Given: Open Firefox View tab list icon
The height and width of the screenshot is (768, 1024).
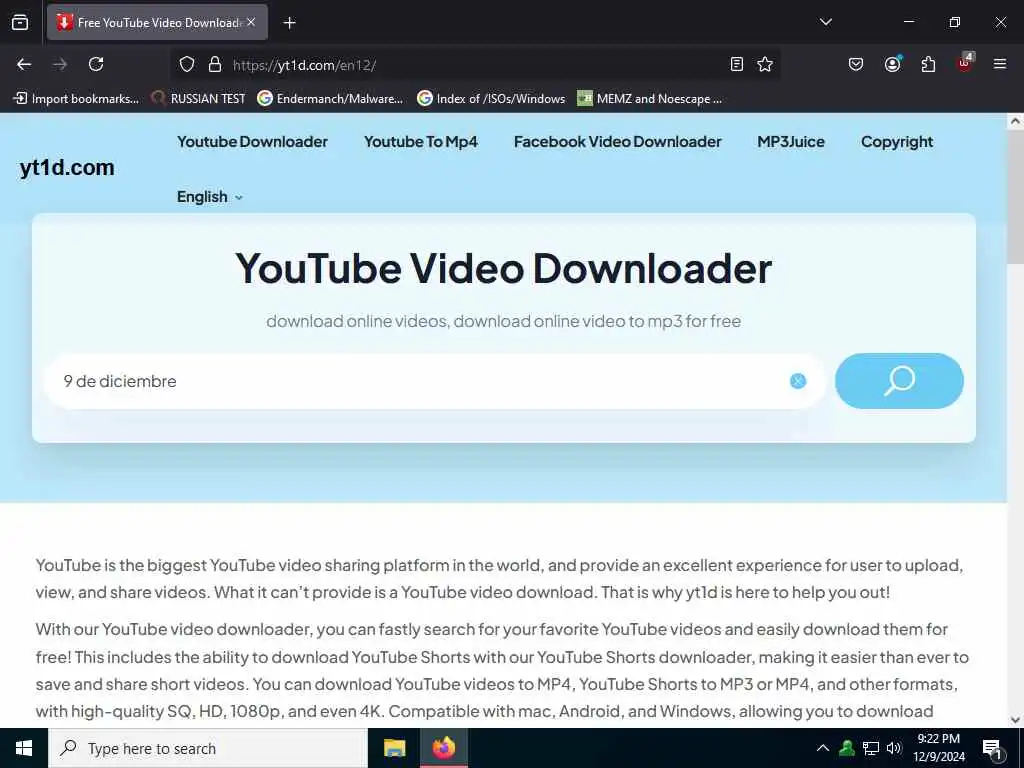Looking at the screenshot, I should point(20,22).
